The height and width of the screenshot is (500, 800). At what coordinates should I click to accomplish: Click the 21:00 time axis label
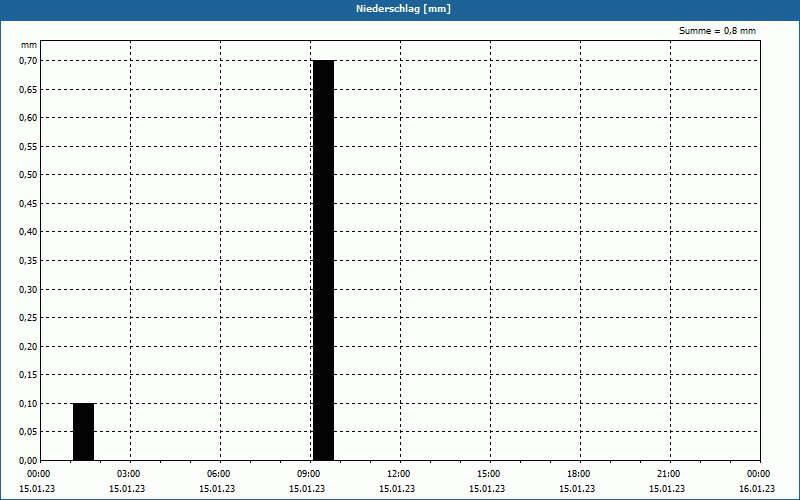point(669,474)
